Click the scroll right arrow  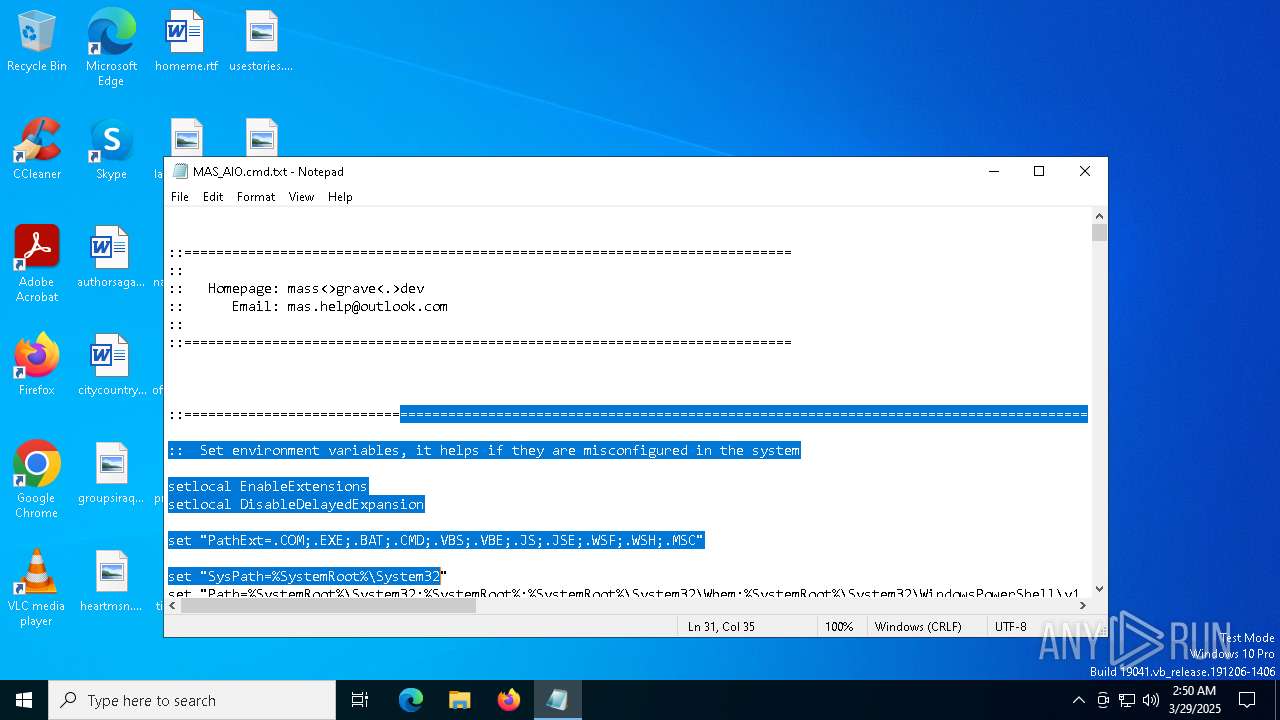point(1084,605)
